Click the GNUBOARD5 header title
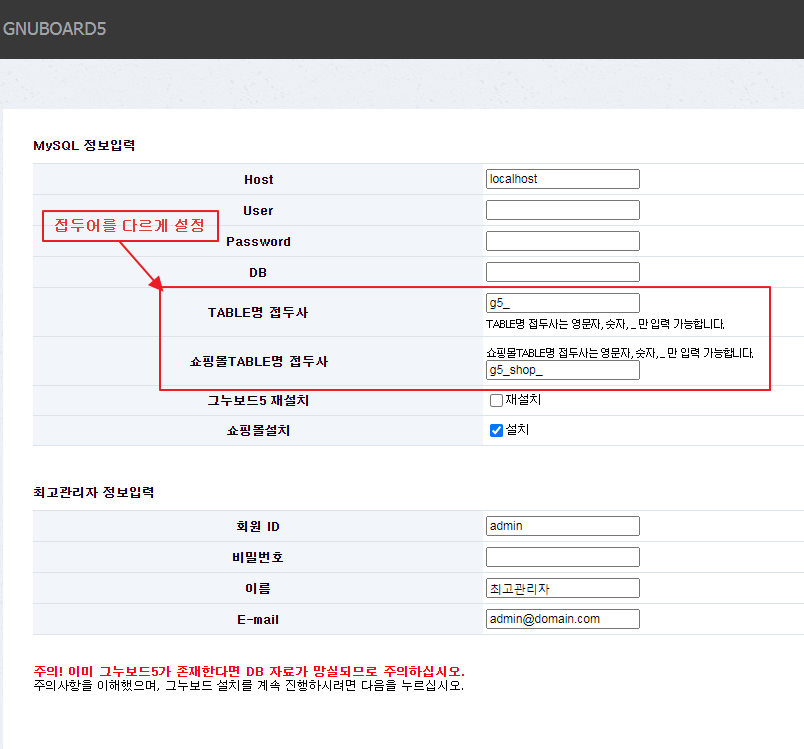Viewport: 804px width, 749px height. 54,29
